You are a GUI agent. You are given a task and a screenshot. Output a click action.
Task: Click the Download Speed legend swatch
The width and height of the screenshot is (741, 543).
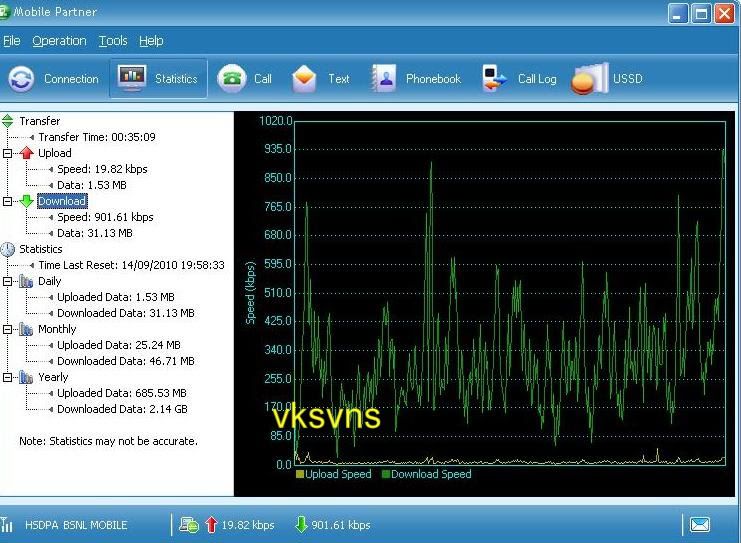[386, 474]
